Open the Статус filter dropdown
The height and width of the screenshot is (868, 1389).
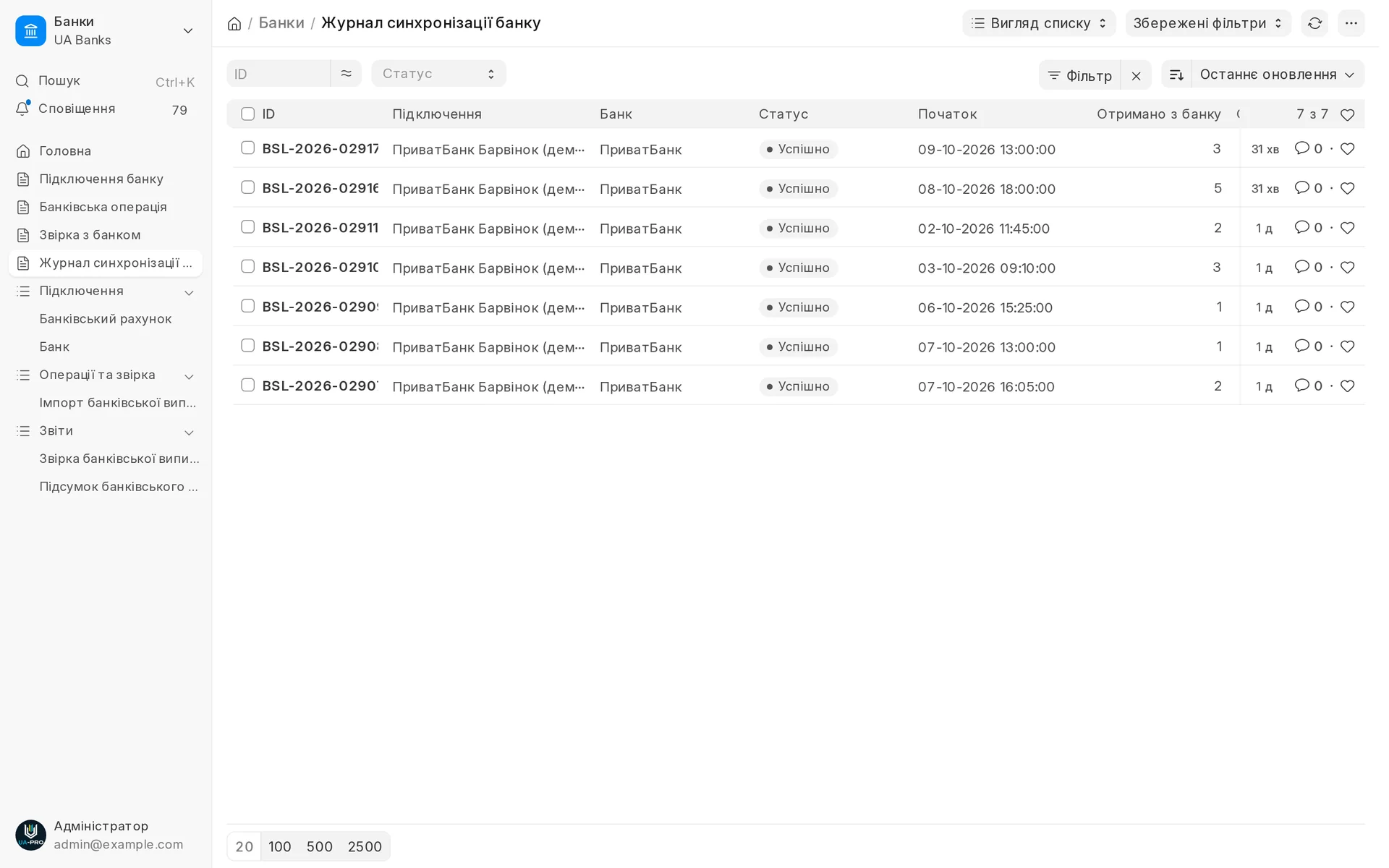tap(438, 74)
